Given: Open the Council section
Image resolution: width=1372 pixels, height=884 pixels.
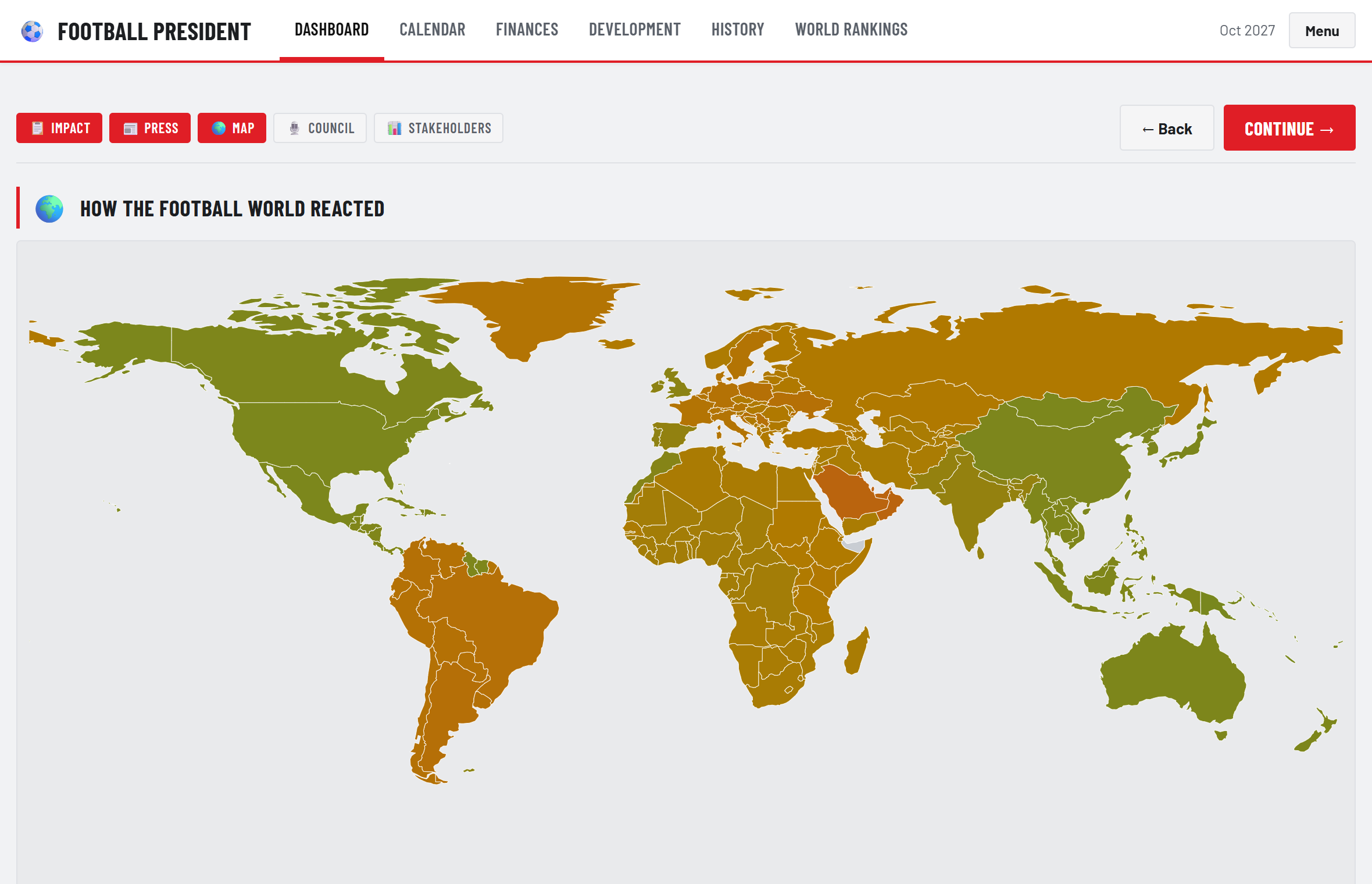Looking at the screenshot, I should [320, 128].
